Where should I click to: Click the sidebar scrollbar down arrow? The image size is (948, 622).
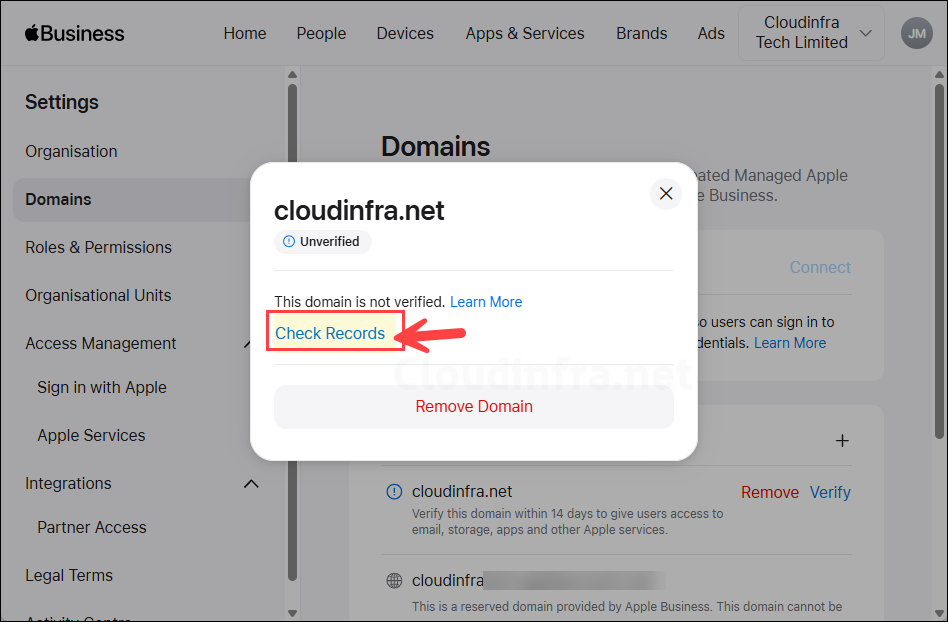pos(293,614)
